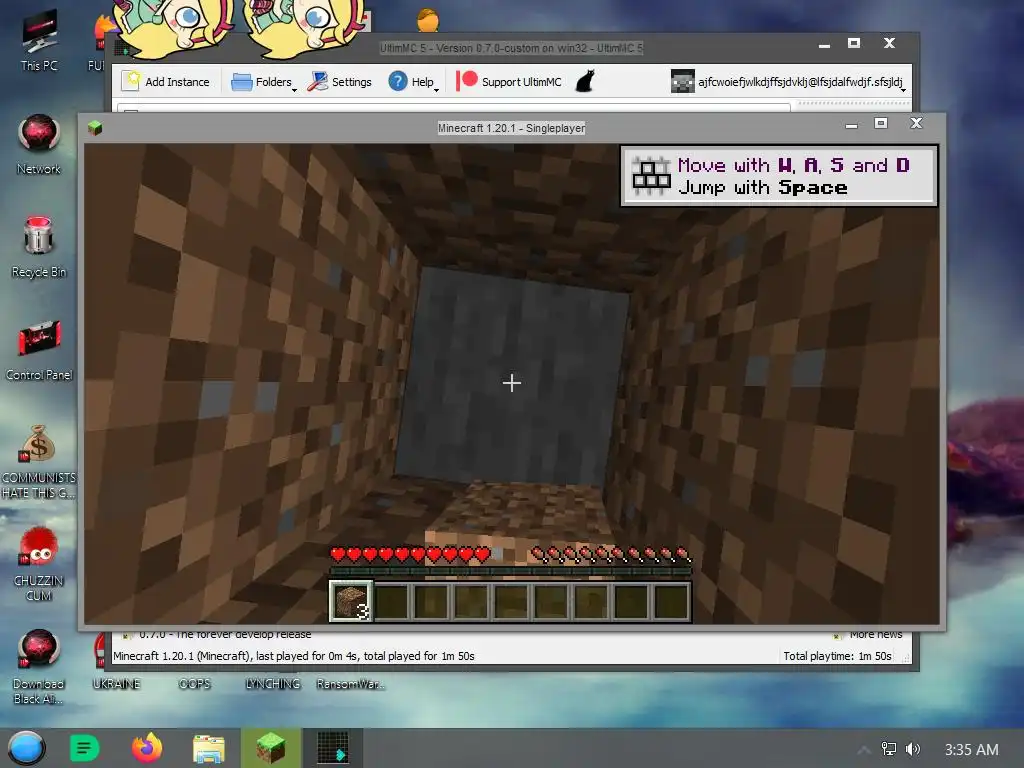Click the black cat icon in UltimMC toolbar
Screen dimensions: 1024x768
click(x=585, y=82)
